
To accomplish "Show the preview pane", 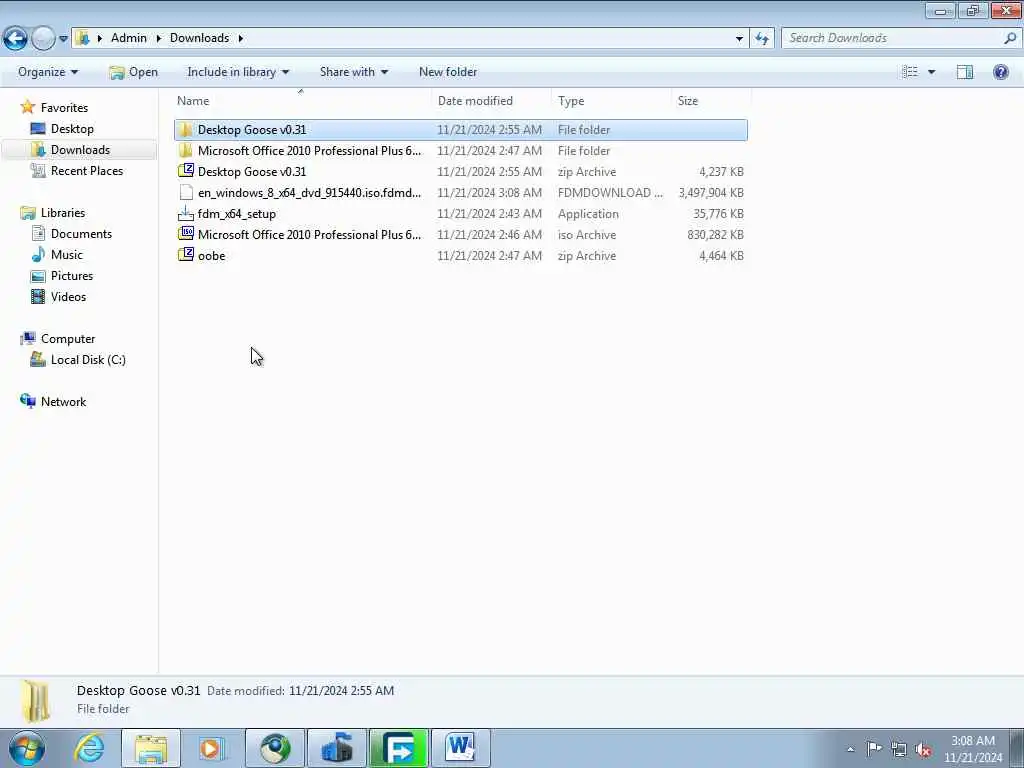I will click(x=965, y=72).
